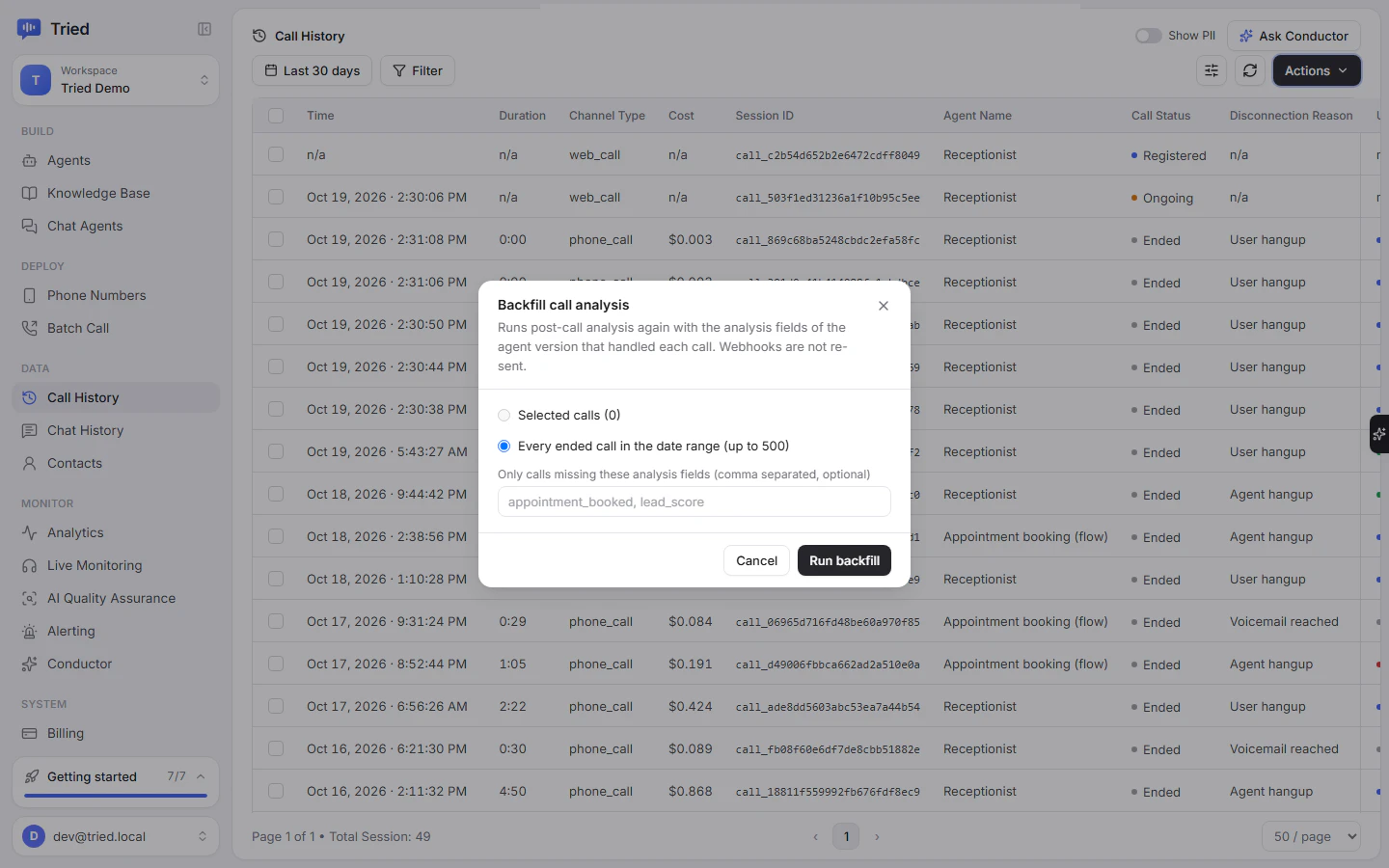1389x868 pixels.
Task: Click the AI Quality Assurance icon
Action: click(30, 598)
